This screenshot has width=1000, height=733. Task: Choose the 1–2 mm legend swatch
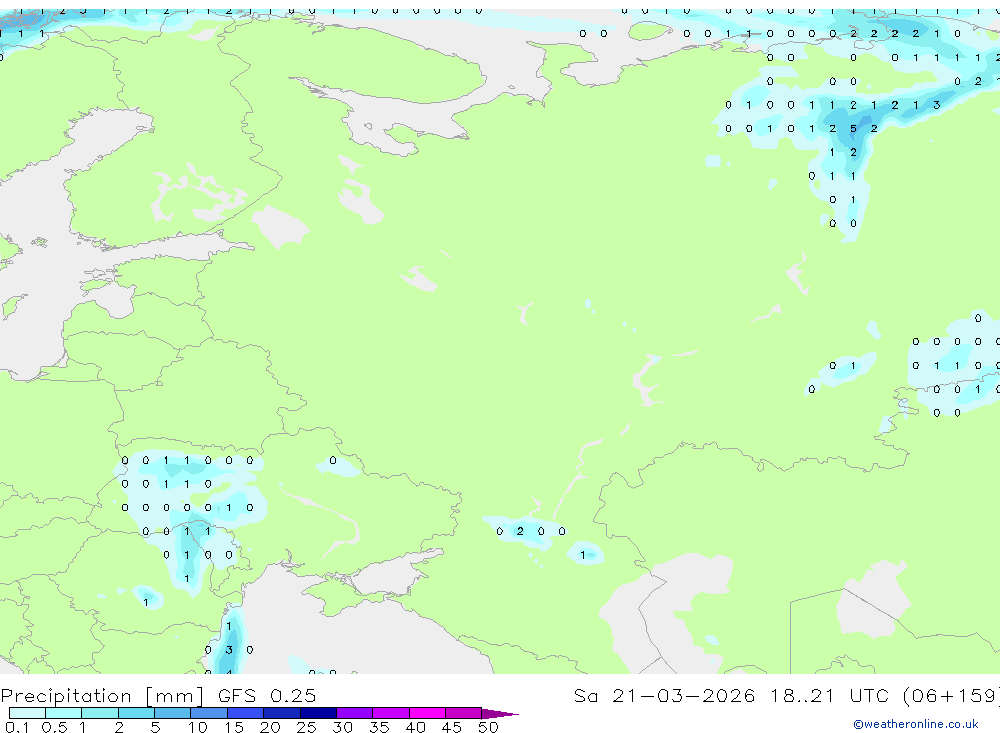[x=100, y=713]
